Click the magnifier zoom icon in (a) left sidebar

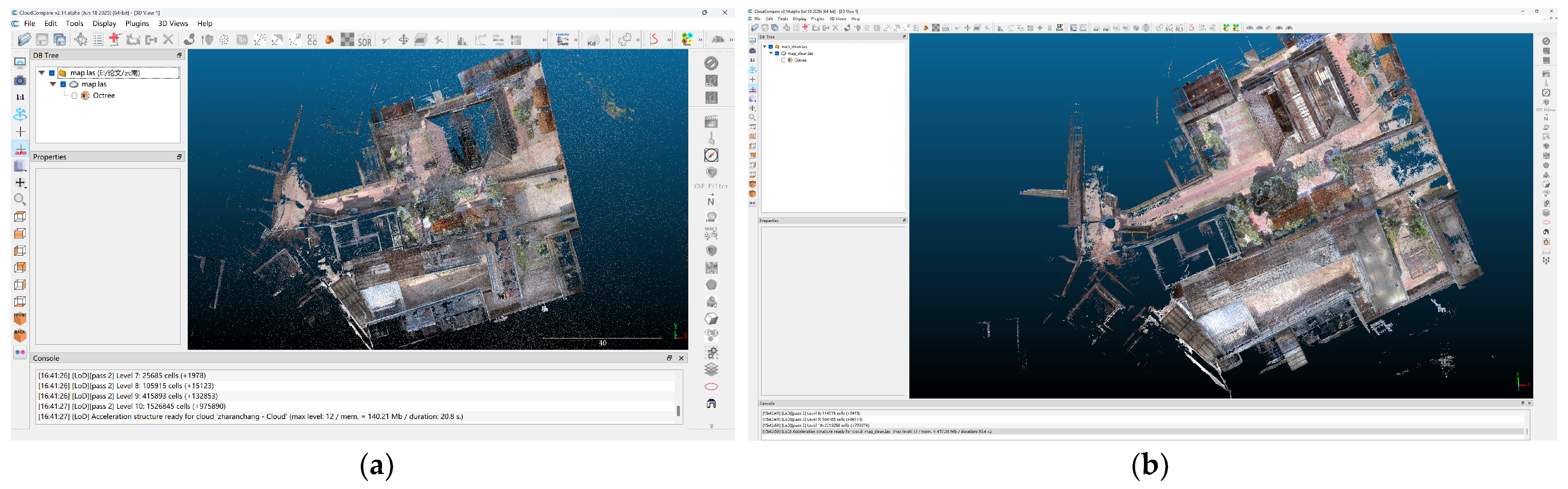coord(20,199)
